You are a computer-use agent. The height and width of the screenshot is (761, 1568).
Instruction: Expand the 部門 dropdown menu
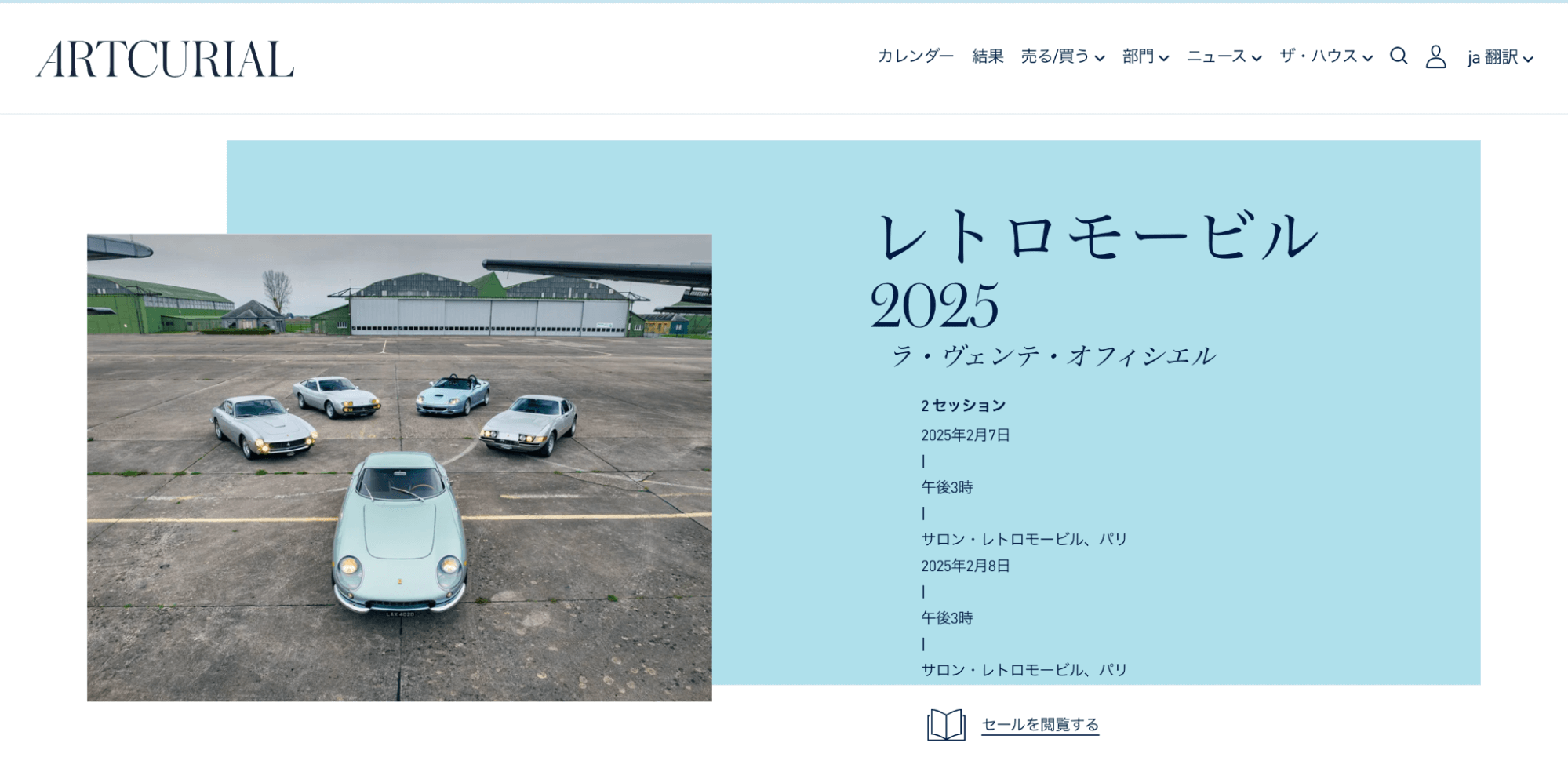click(x=1145, y=56)
